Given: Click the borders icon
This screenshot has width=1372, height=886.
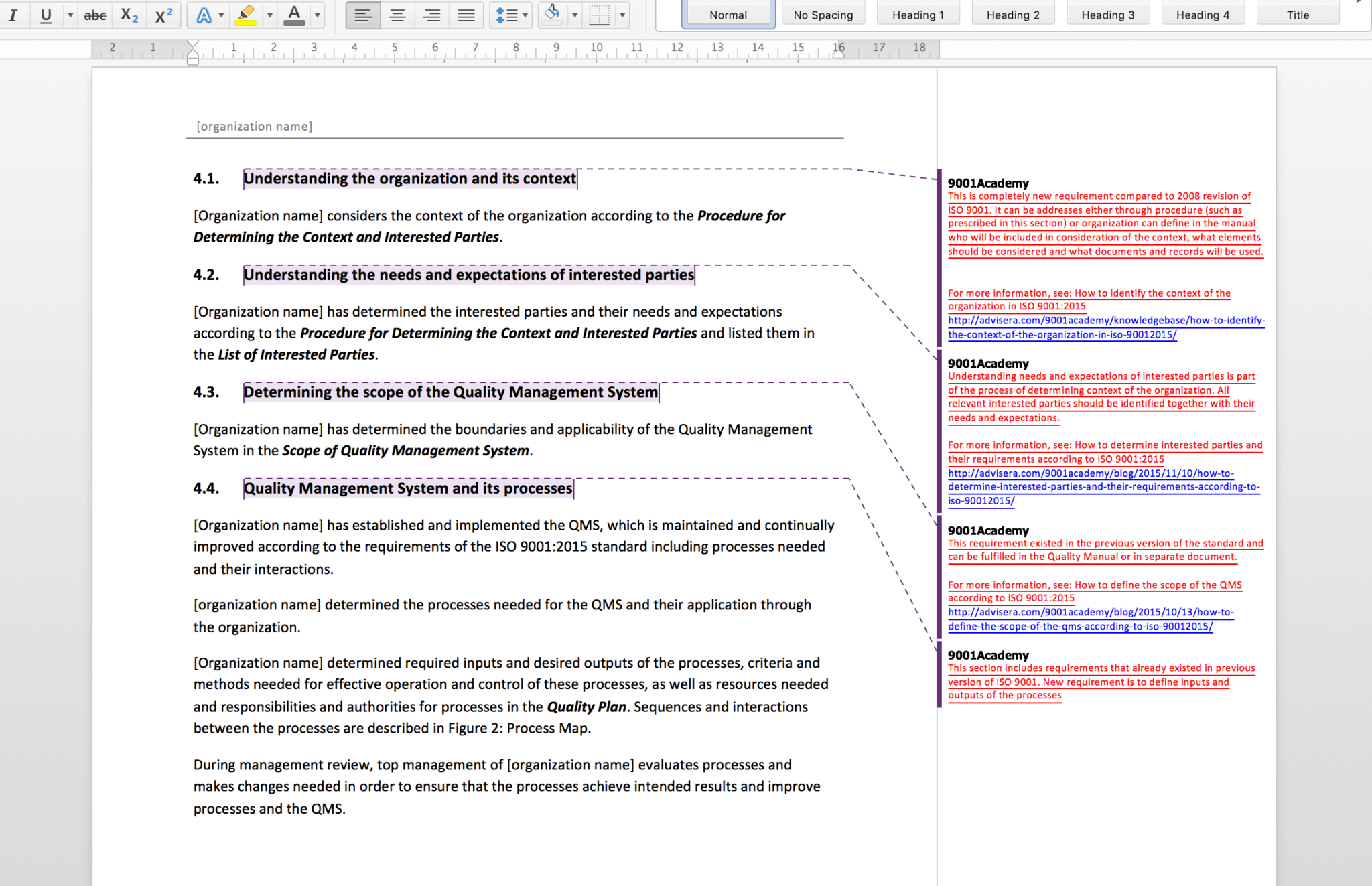Looking at the screenshot, I should click(599, 15).
